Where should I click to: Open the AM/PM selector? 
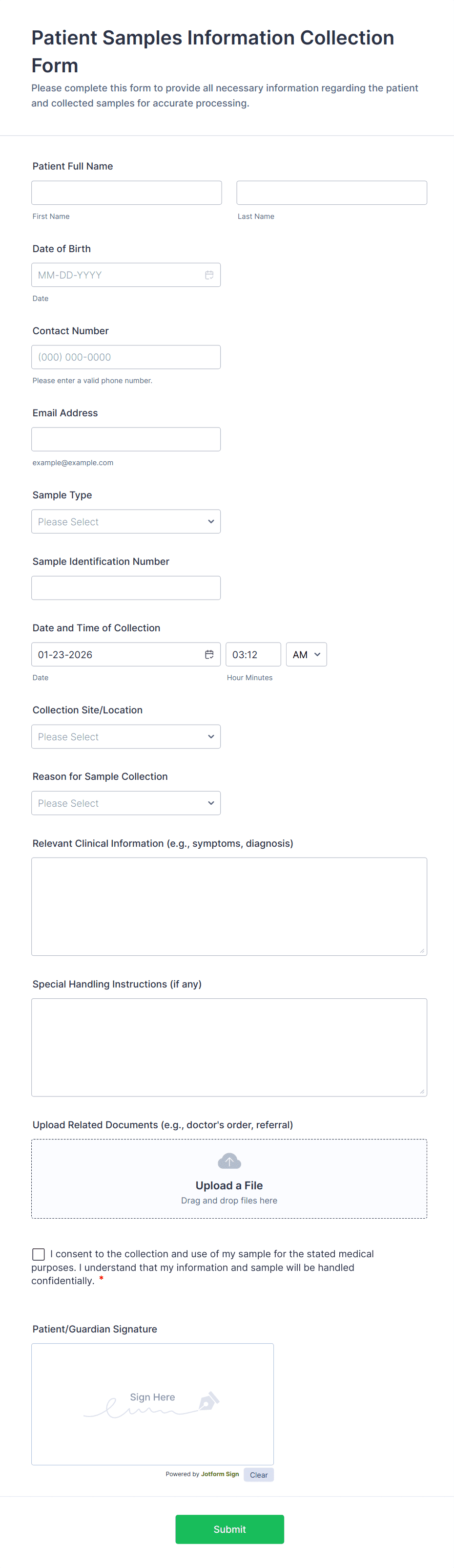[306, 654]
